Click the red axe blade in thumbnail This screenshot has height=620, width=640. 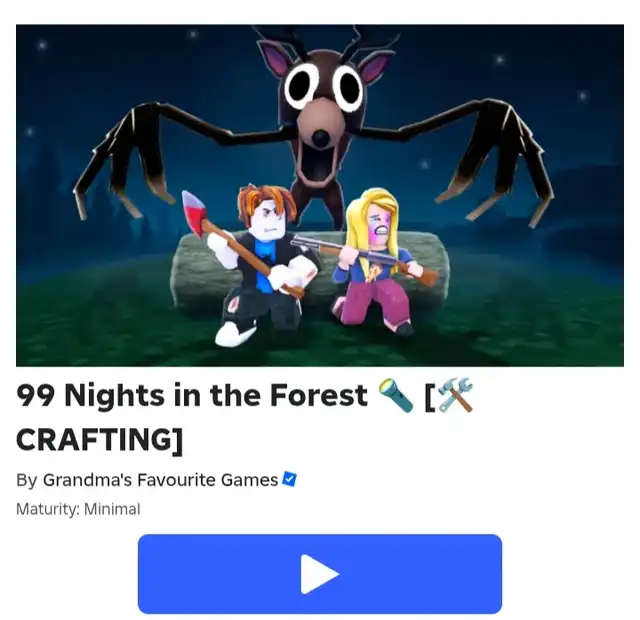pyautogui.click(x=194, y=212)
